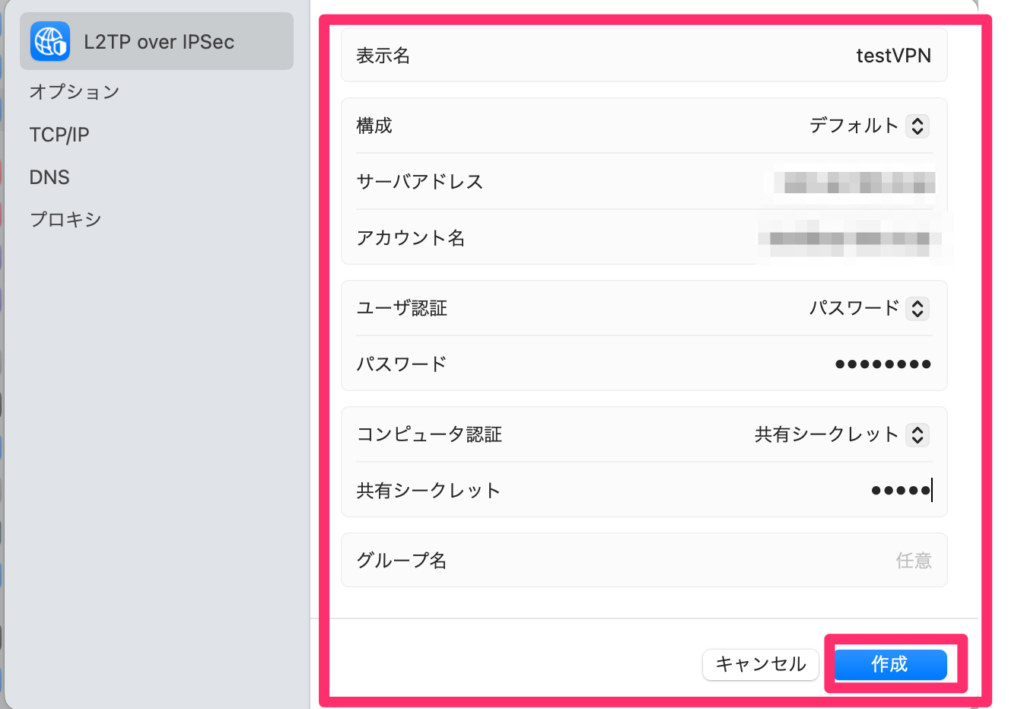Click the stepper arrows beside 共有シークレット selector

coord(917,434)
